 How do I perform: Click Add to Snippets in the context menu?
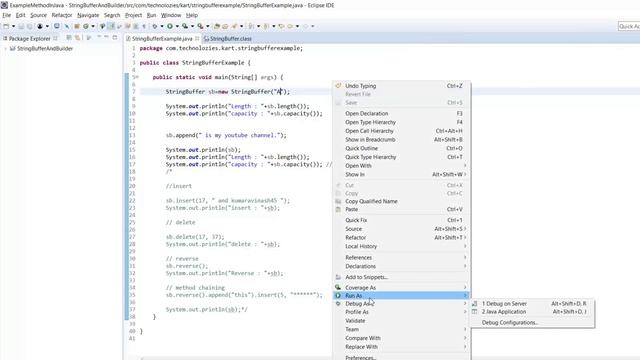pyautogui.click(x=402, y=277)
